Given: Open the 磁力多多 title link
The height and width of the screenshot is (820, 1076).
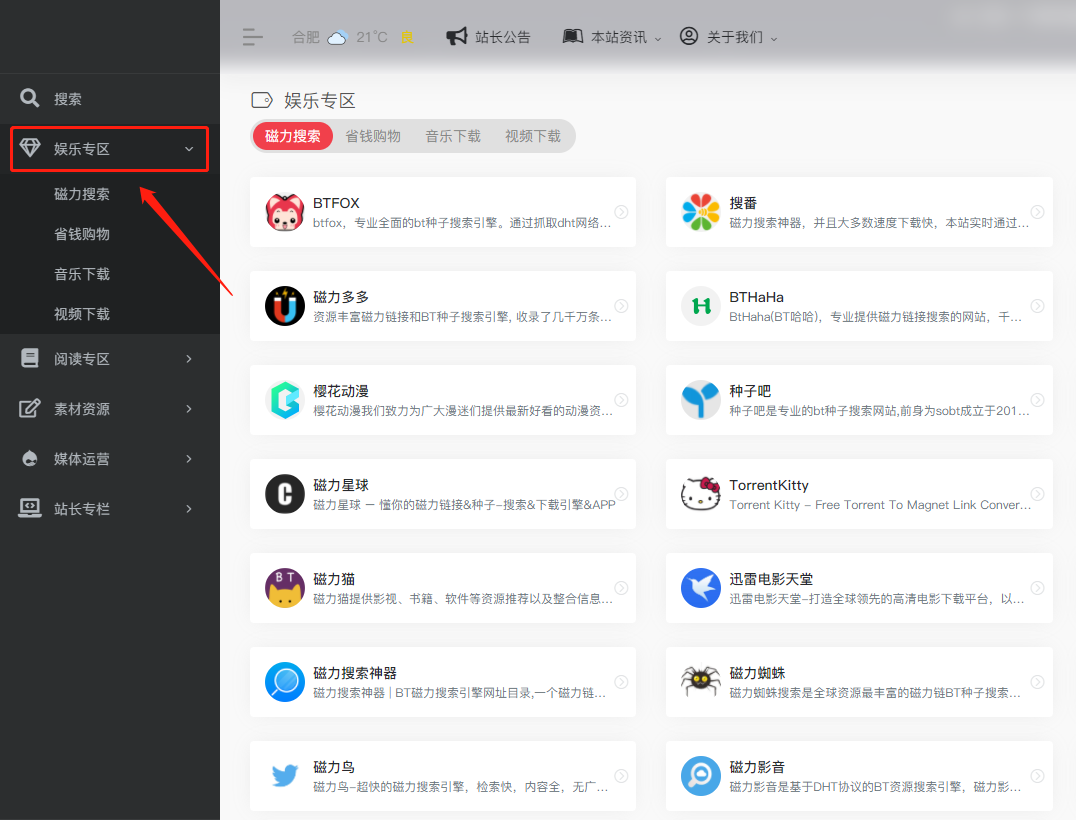Looking at the screenshot, I should (x=341, y=297).
